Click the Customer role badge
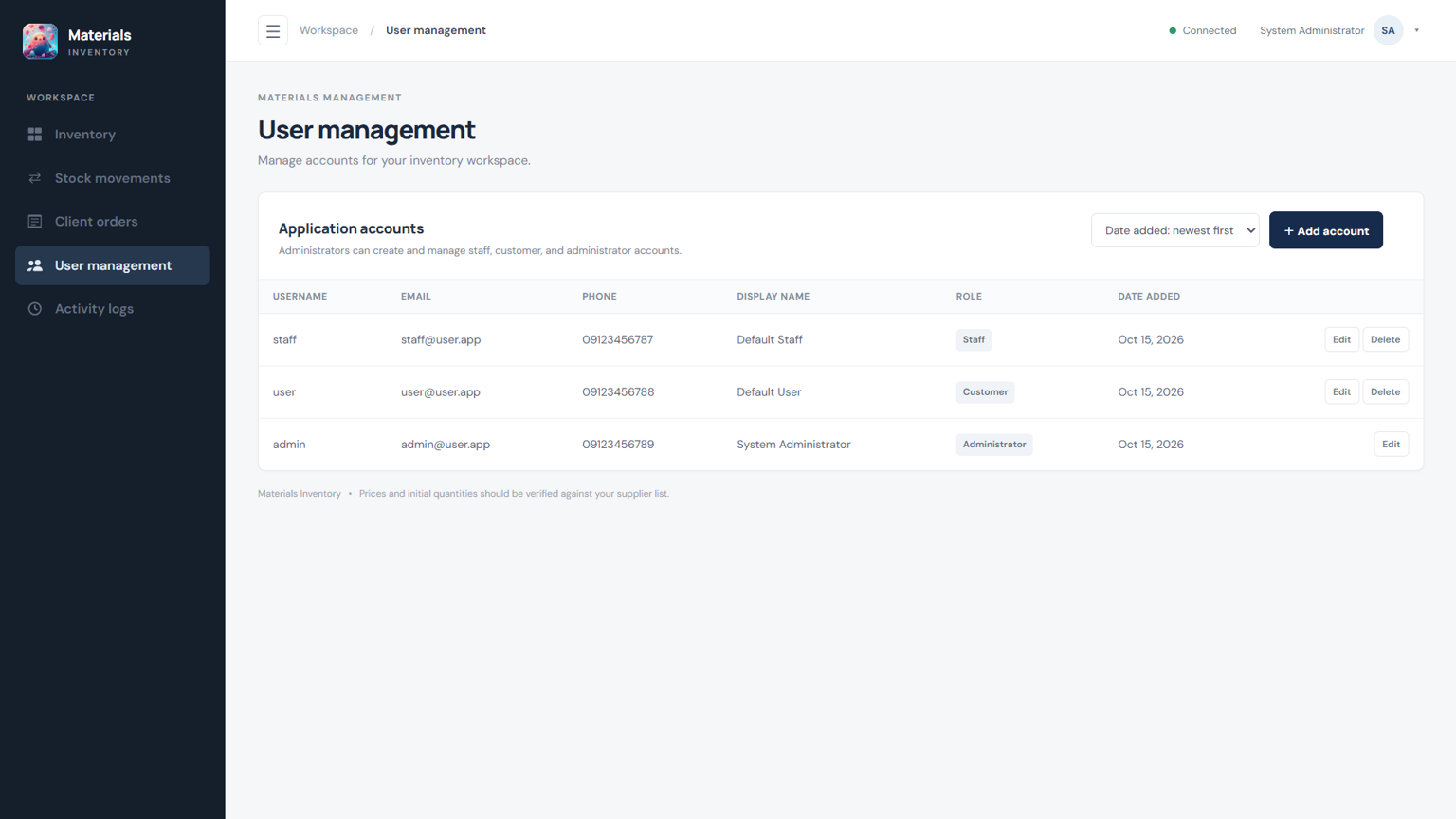1456x819 pixels. (985, 391)
